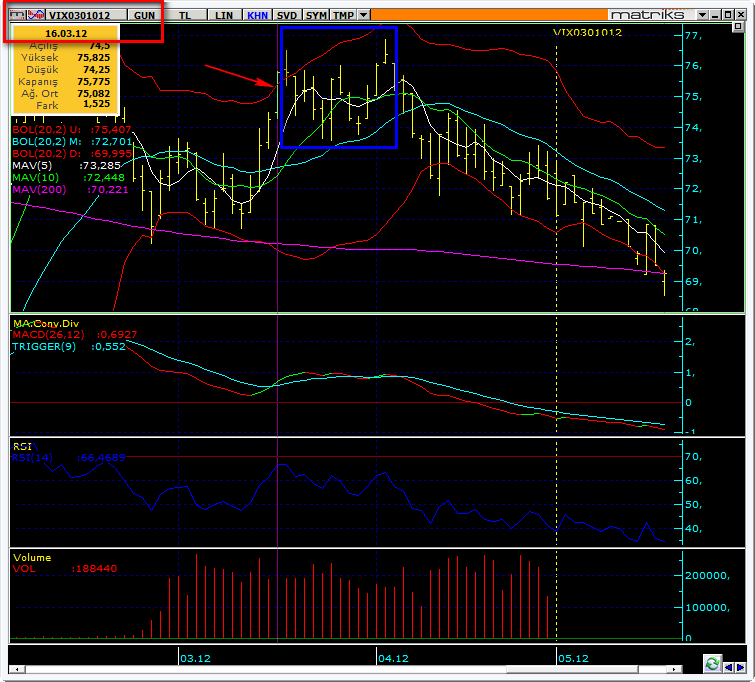Click the horizontal scrollbar thumb
Image resolution: width=755 pixels, height=682 pixels.
coord(573,669)
